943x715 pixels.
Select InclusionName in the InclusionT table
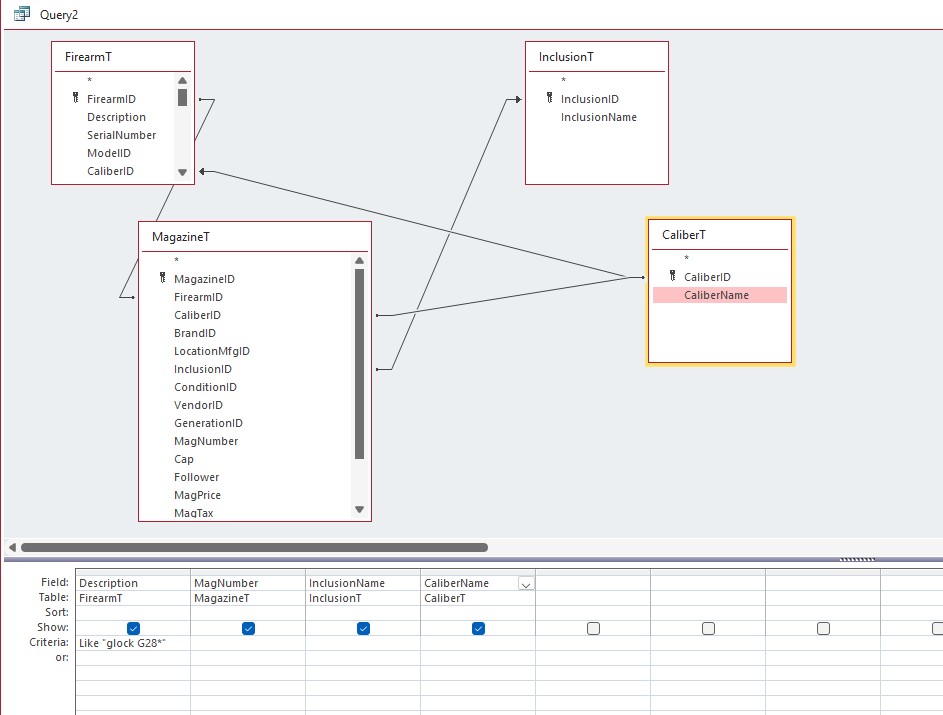click(598, 117)
